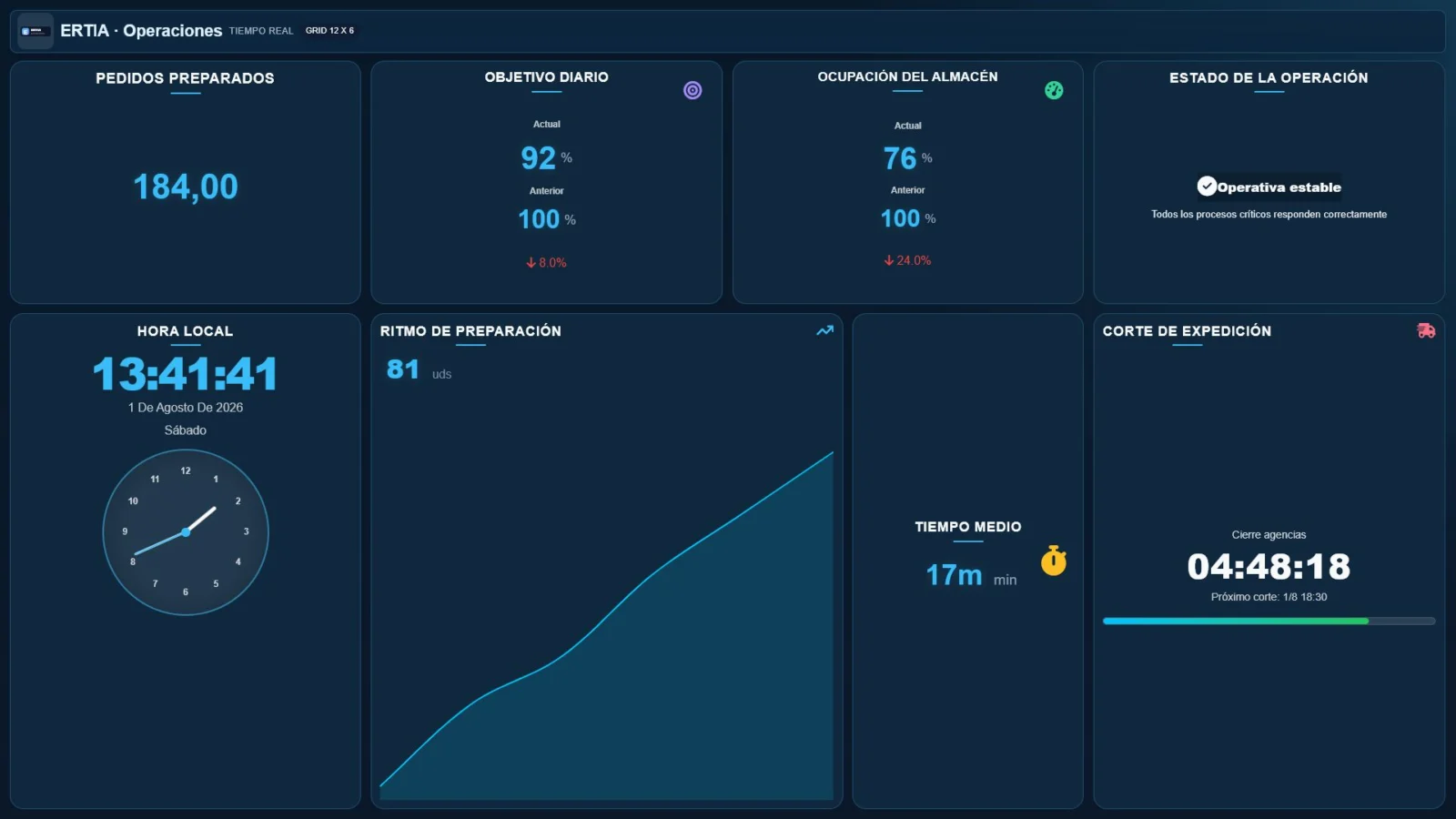Click the 'TIEMPO REAL' label
The height and width of the screenshot is (819, 1456).
pyautogui.click(x=261, y=31)
